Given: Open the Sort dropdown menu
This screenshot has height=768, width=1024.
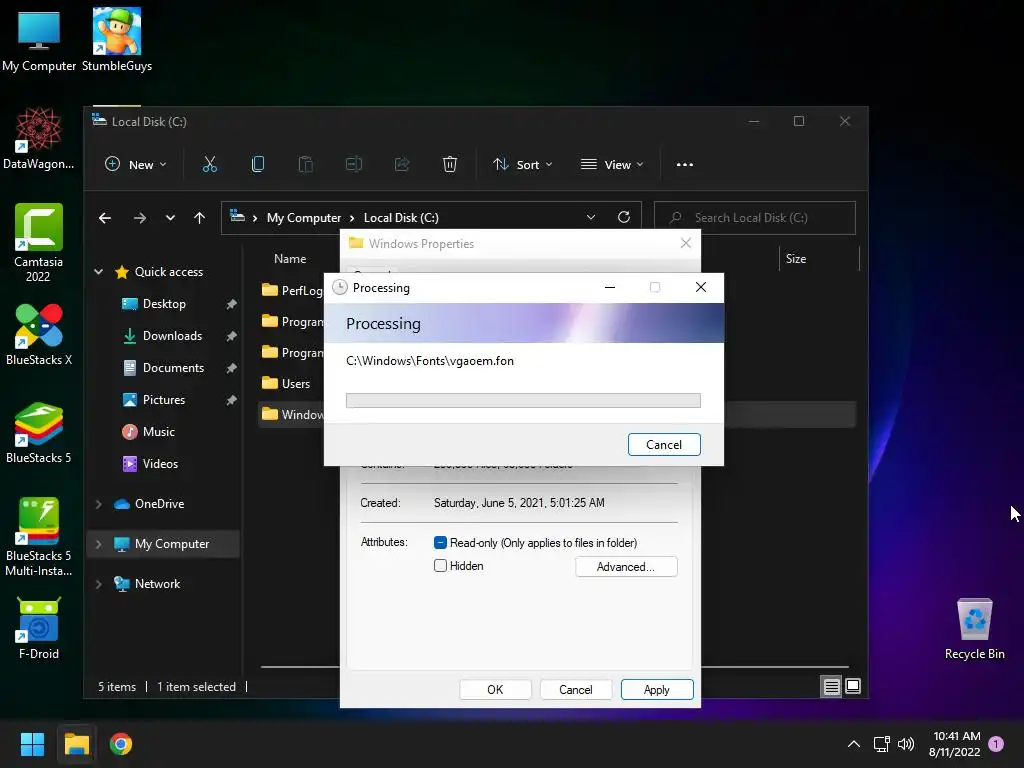Looking at the screenshot, I should (522, 165).
